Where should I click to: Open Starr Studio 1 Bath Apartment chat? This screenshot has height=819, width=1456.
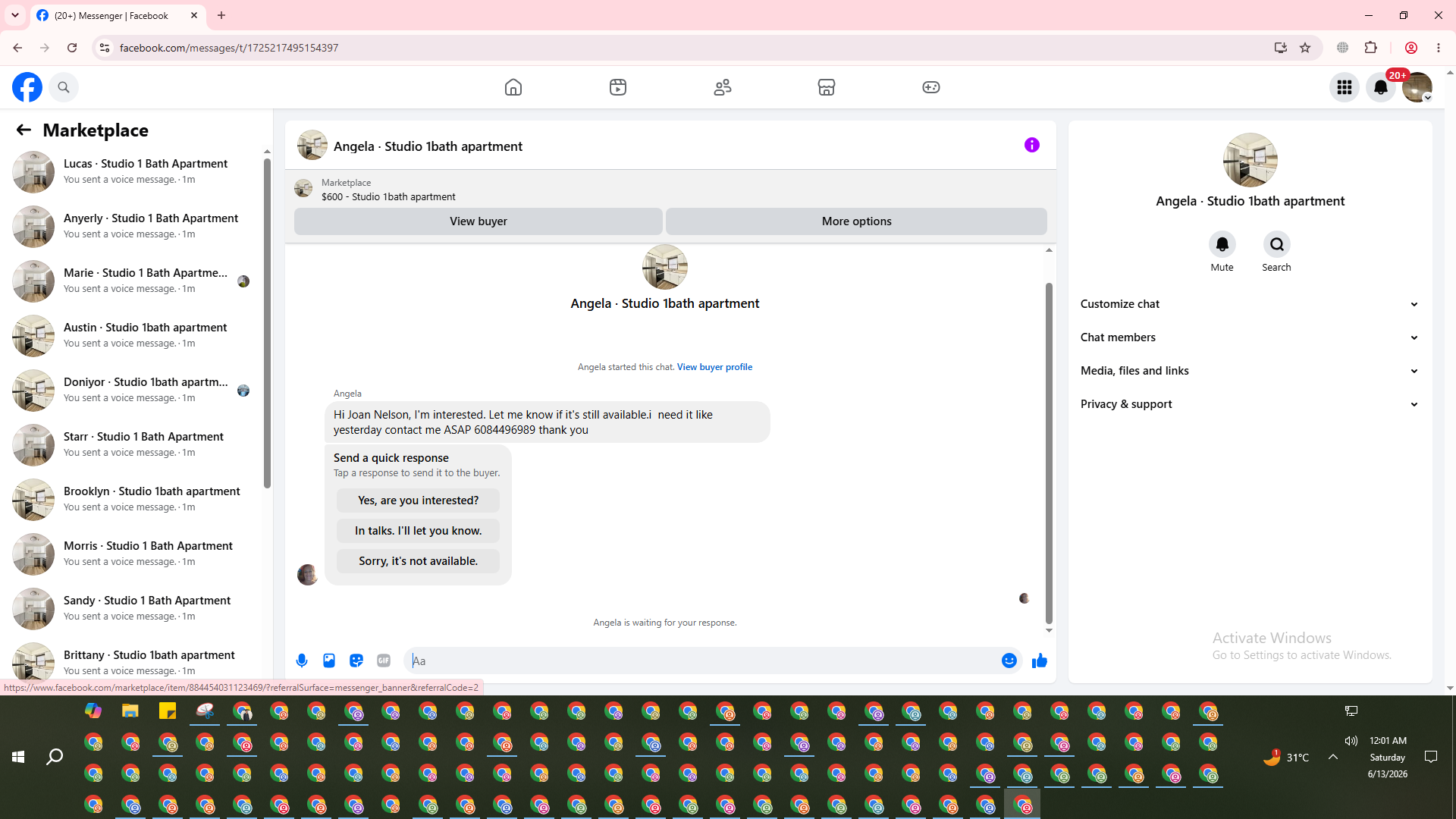(x=133, y=444)
